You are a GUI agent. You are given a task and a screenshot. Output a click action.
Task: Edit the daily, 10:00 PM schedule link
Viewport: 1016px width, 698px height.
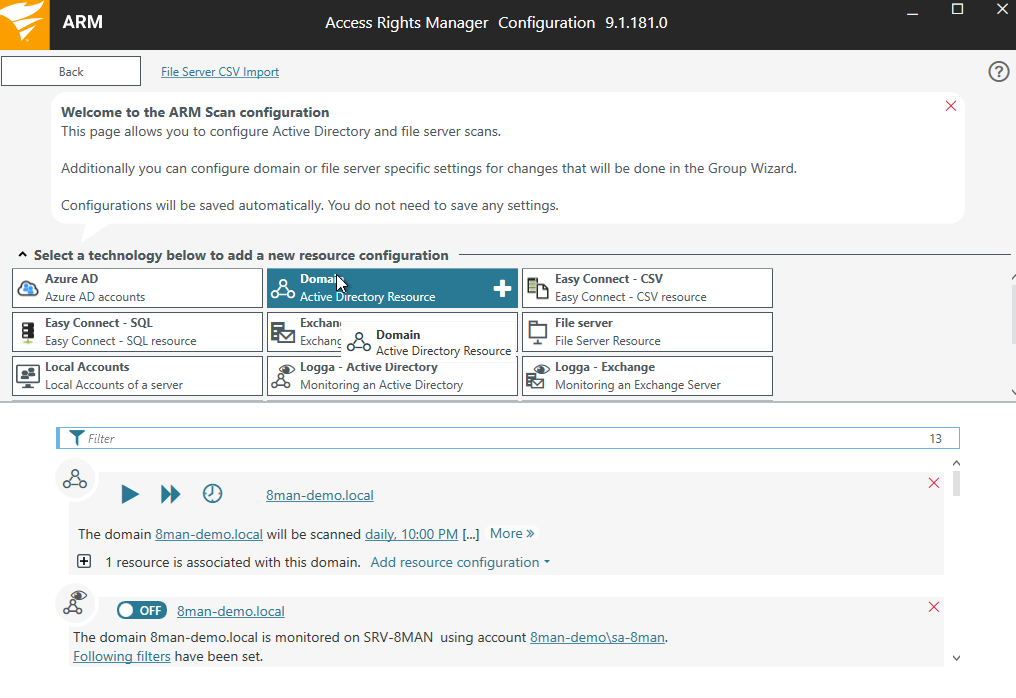point(411,535)
